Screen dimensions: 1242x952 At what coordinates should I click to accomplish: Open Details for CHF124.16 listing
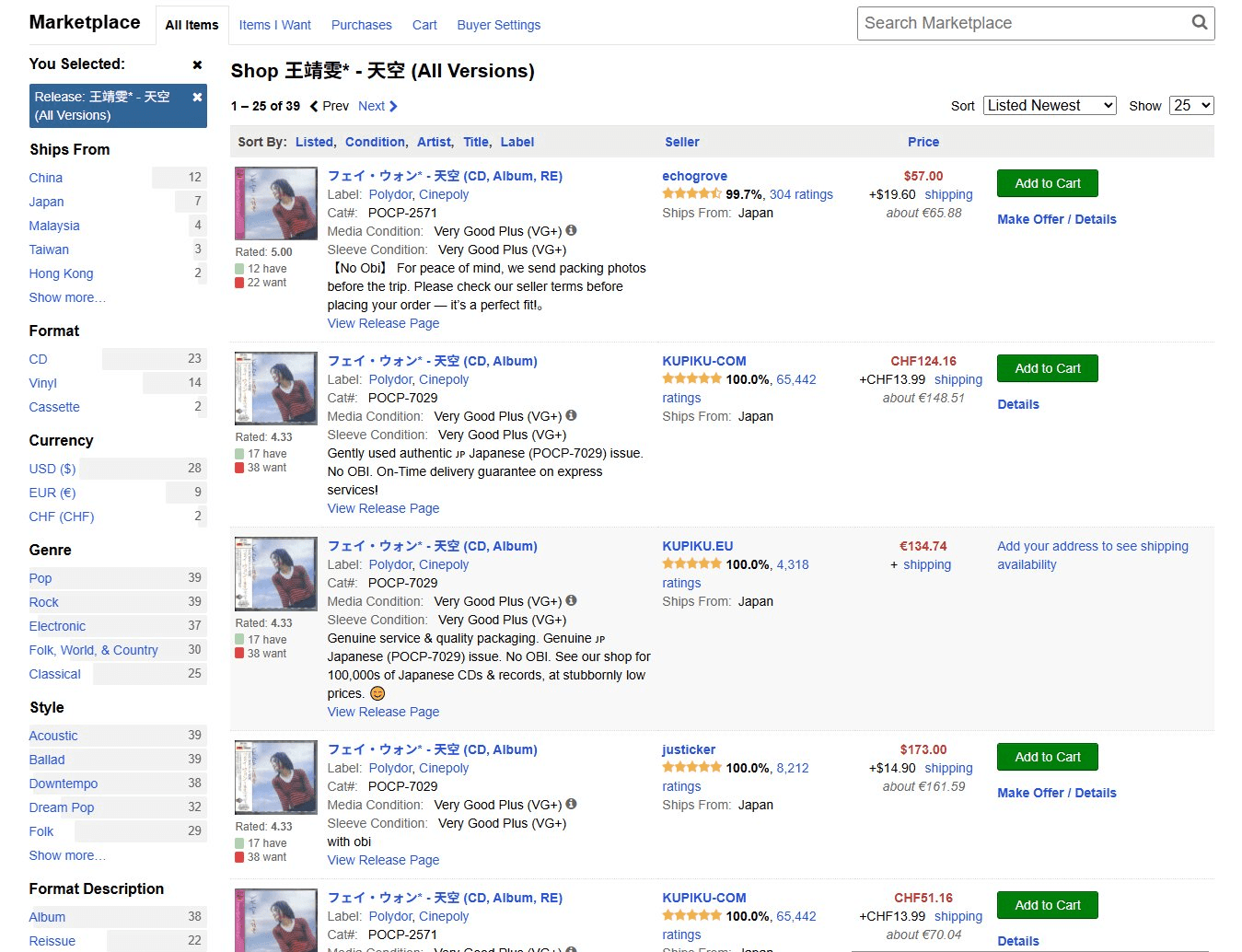coord(1017,404)
